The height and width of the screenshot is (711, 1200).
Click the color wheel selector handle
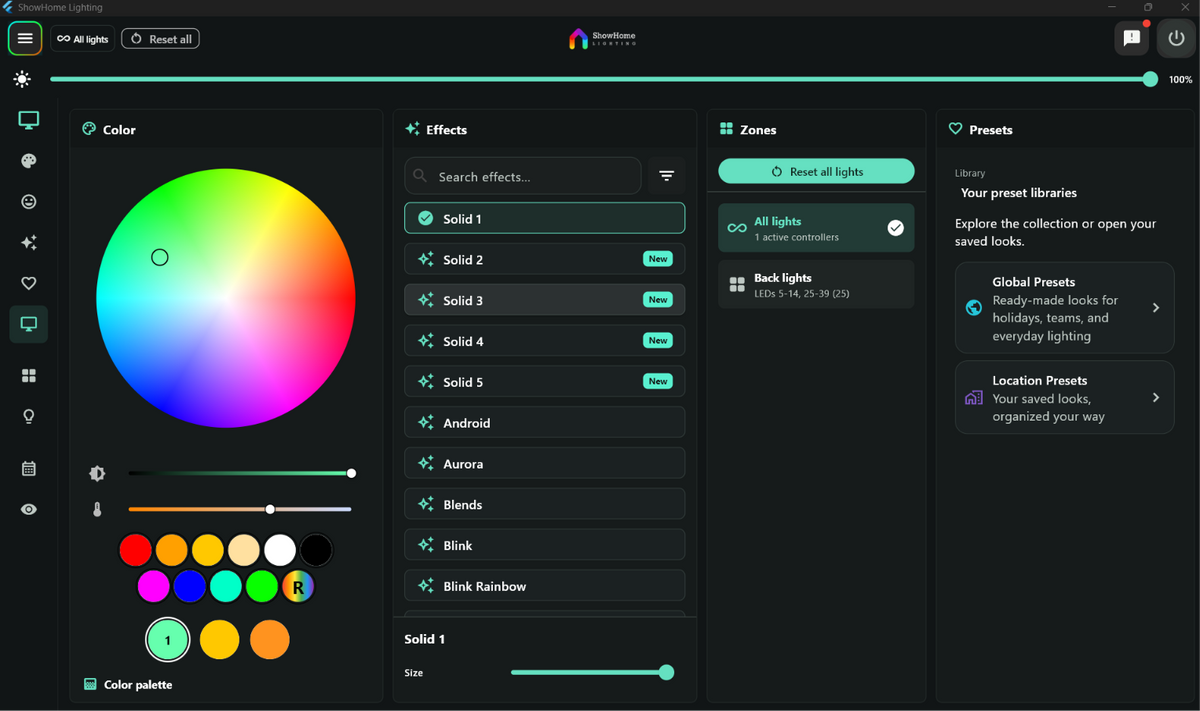[160, 258]
